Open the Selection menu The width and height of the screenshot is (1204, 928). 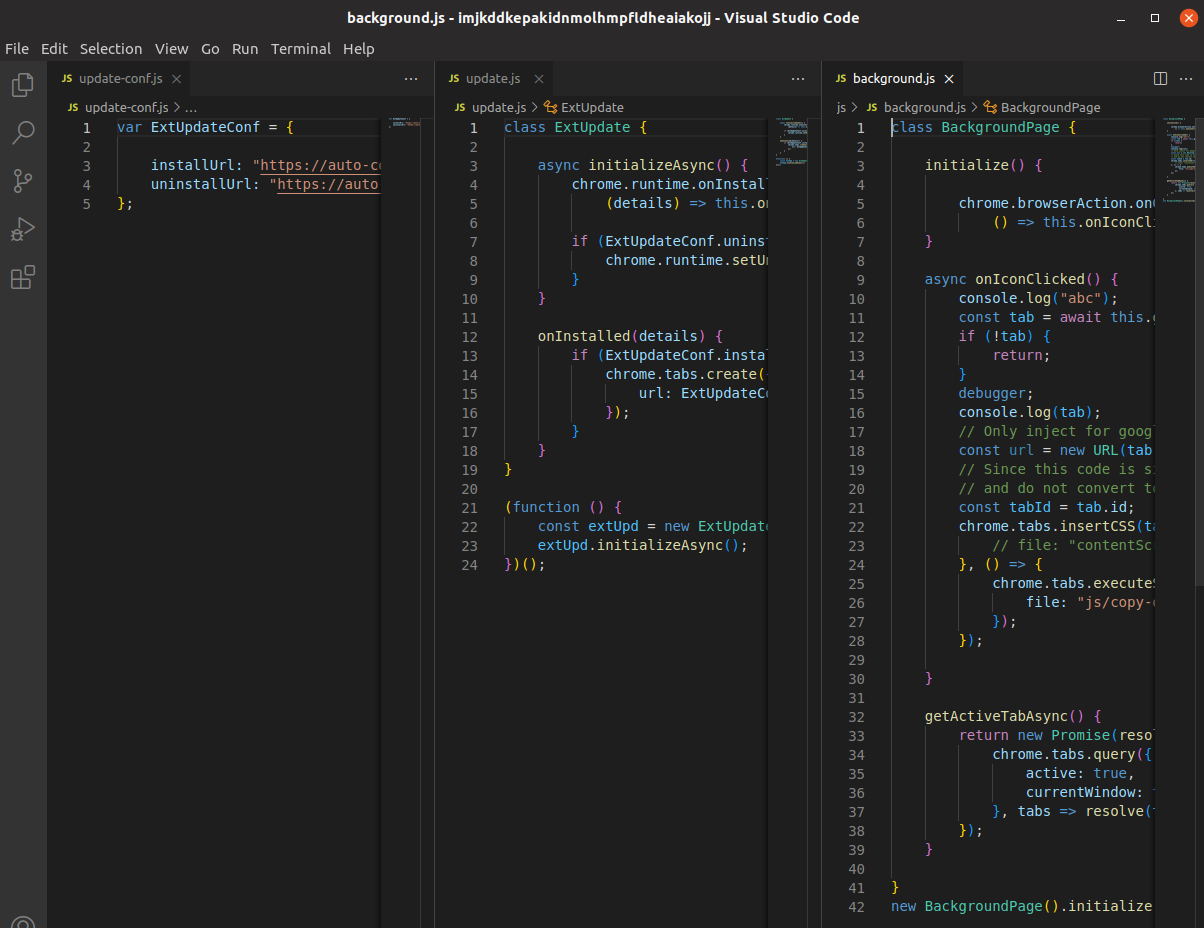[x=111, y=48]
